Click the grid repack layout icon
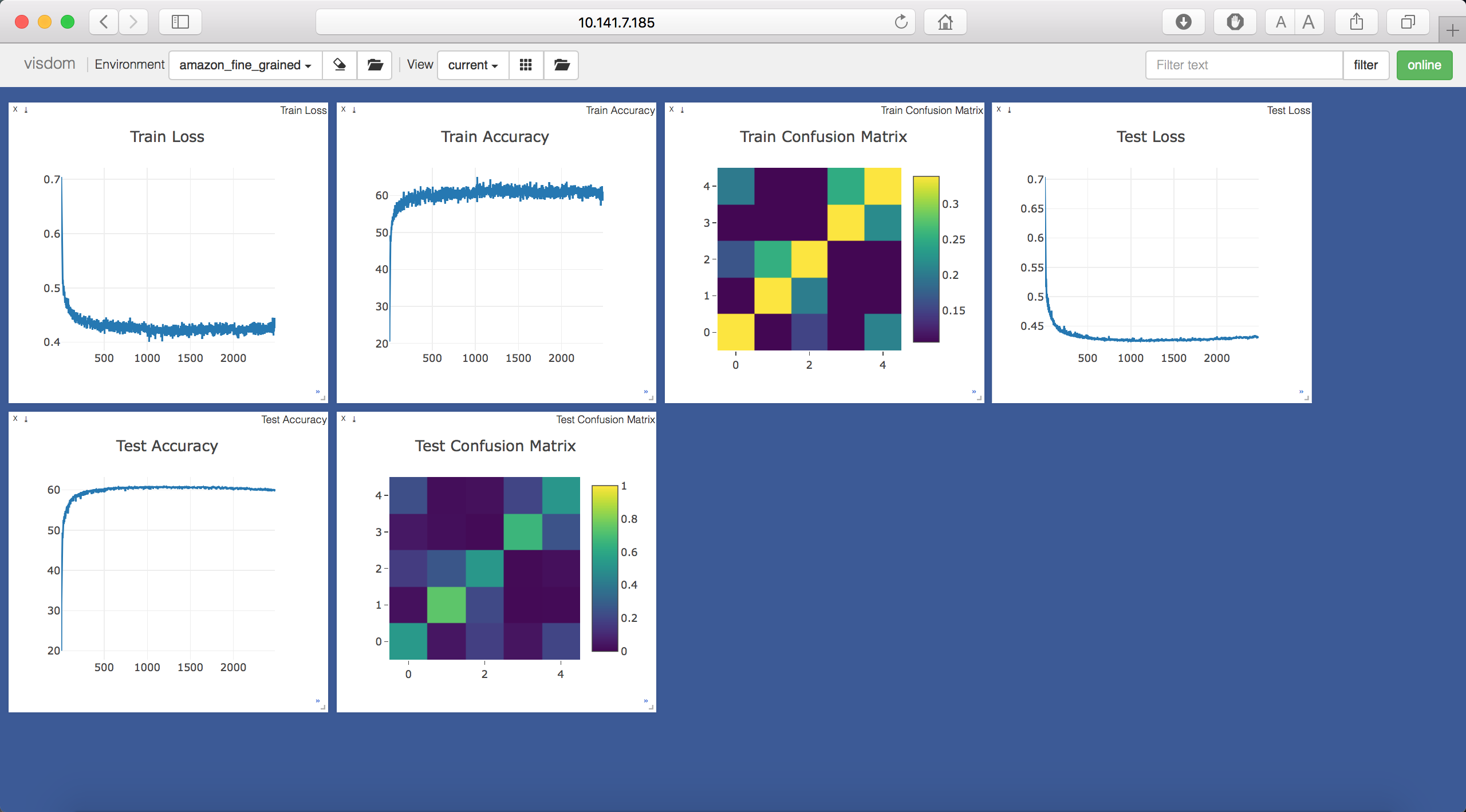Image resolution: width=1466 pixels, height=812 pixels. (526, 65)
